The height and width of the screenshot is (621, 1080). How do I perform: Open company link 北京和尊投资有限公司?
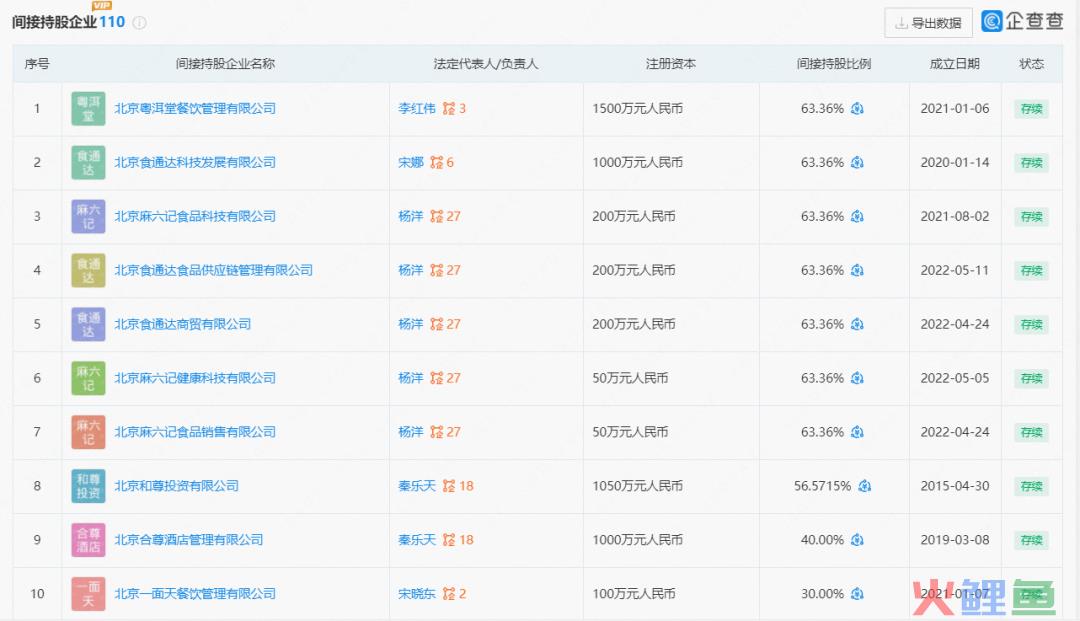(x=176, y=486)
